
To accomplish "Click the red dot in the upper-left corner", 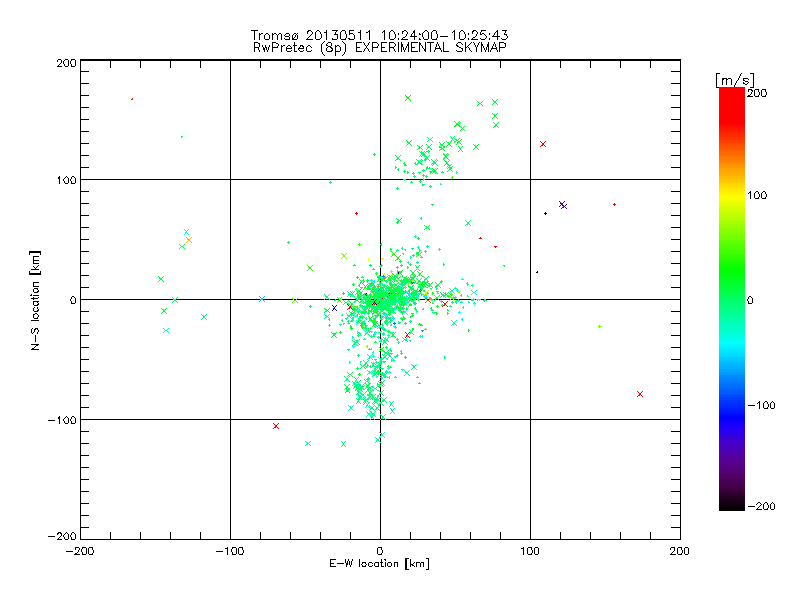I will coord(132,99).
